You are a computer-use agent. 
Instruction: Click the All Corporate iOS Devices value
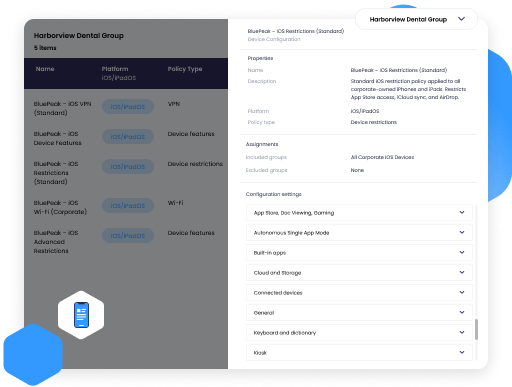[x=382, y=157]
